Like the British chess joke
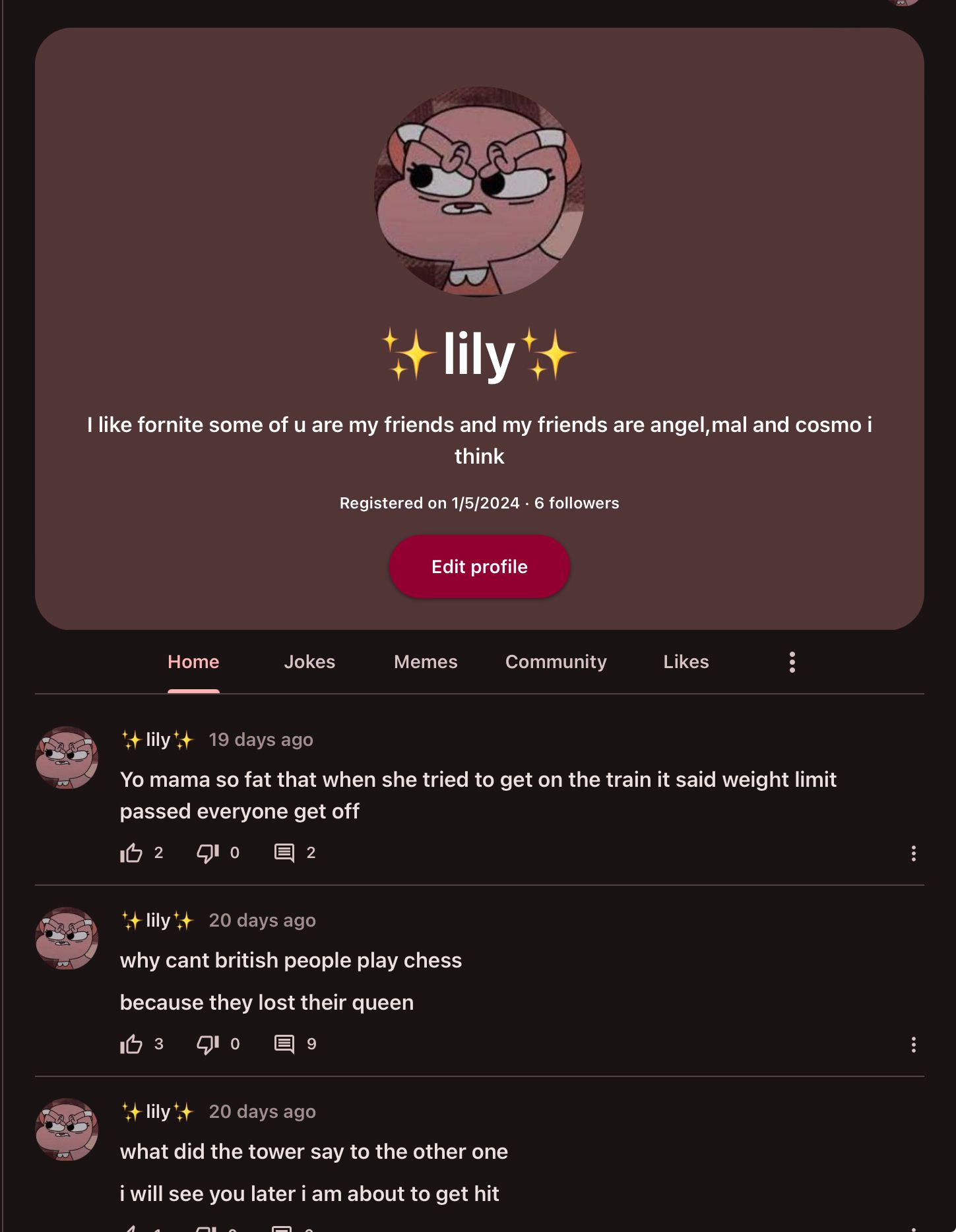The width and height of the screenshot is (956, 1232). point(131,1044)
